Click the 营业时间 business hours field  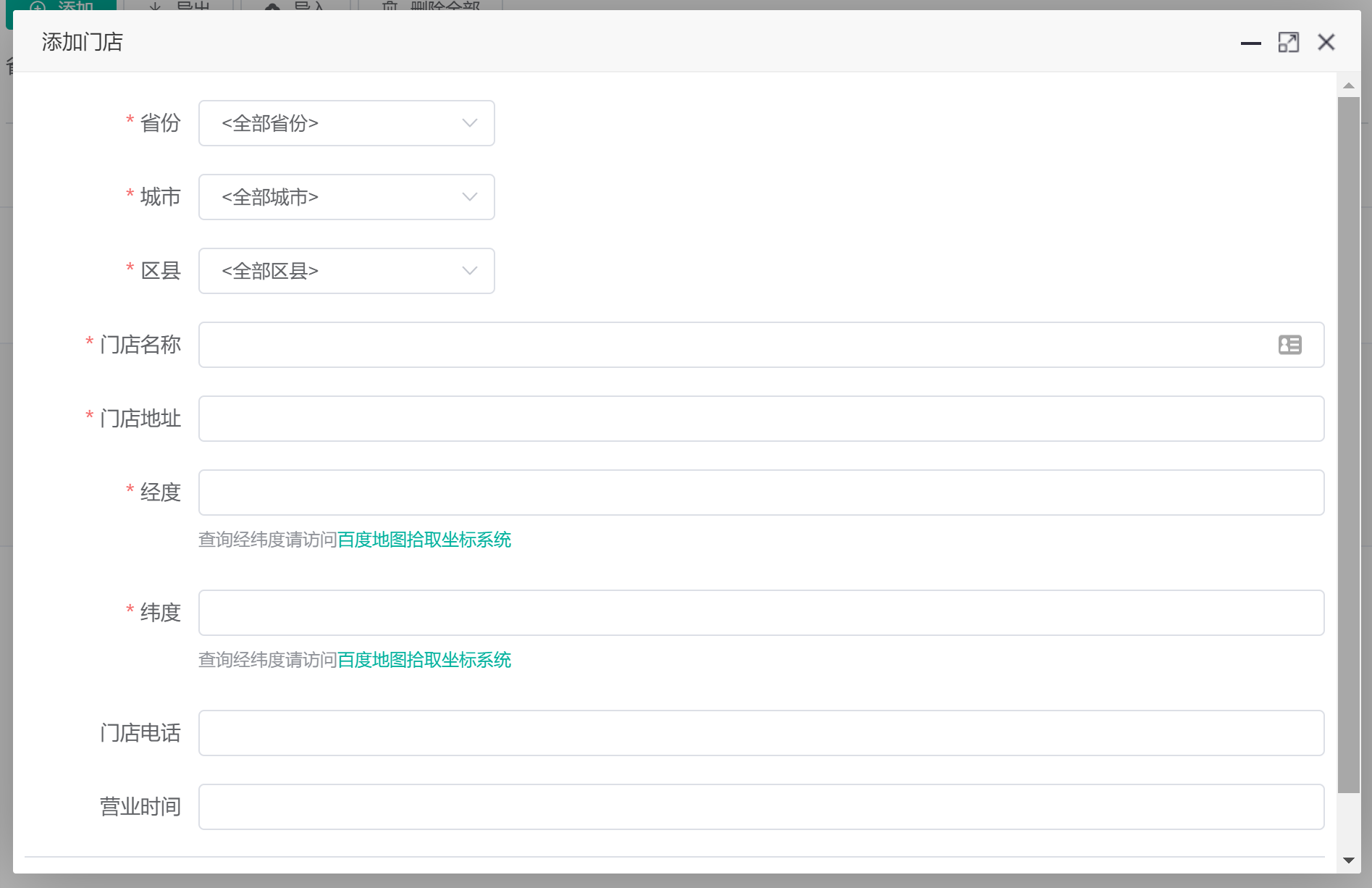point(760,807)
